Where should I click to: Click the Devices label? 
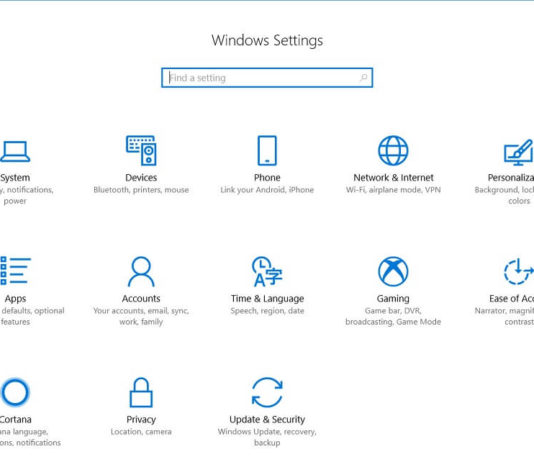(141, 177)
